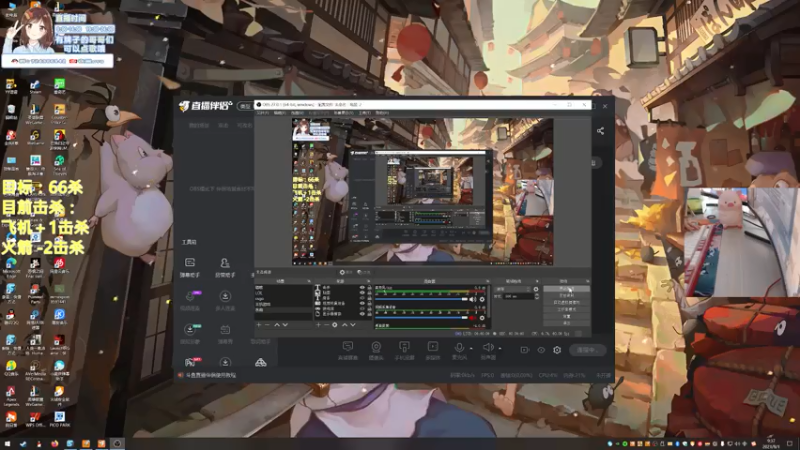Viewport: 800px width, 450px height.
Task: Open the 文件 menu in OBS
Action: tap(263, 113)
